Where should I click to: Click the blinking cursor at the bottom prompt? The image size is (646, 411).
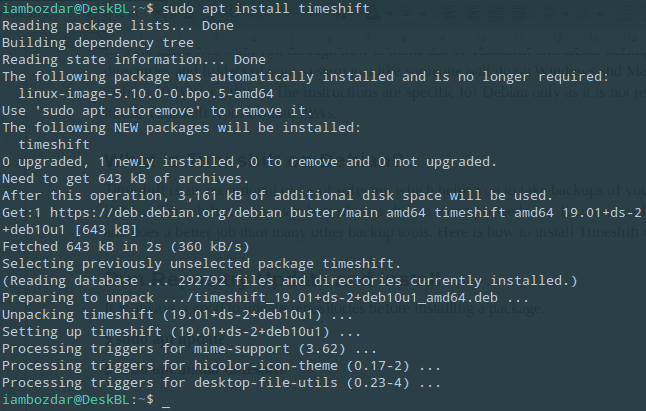(x=166, y=402)
